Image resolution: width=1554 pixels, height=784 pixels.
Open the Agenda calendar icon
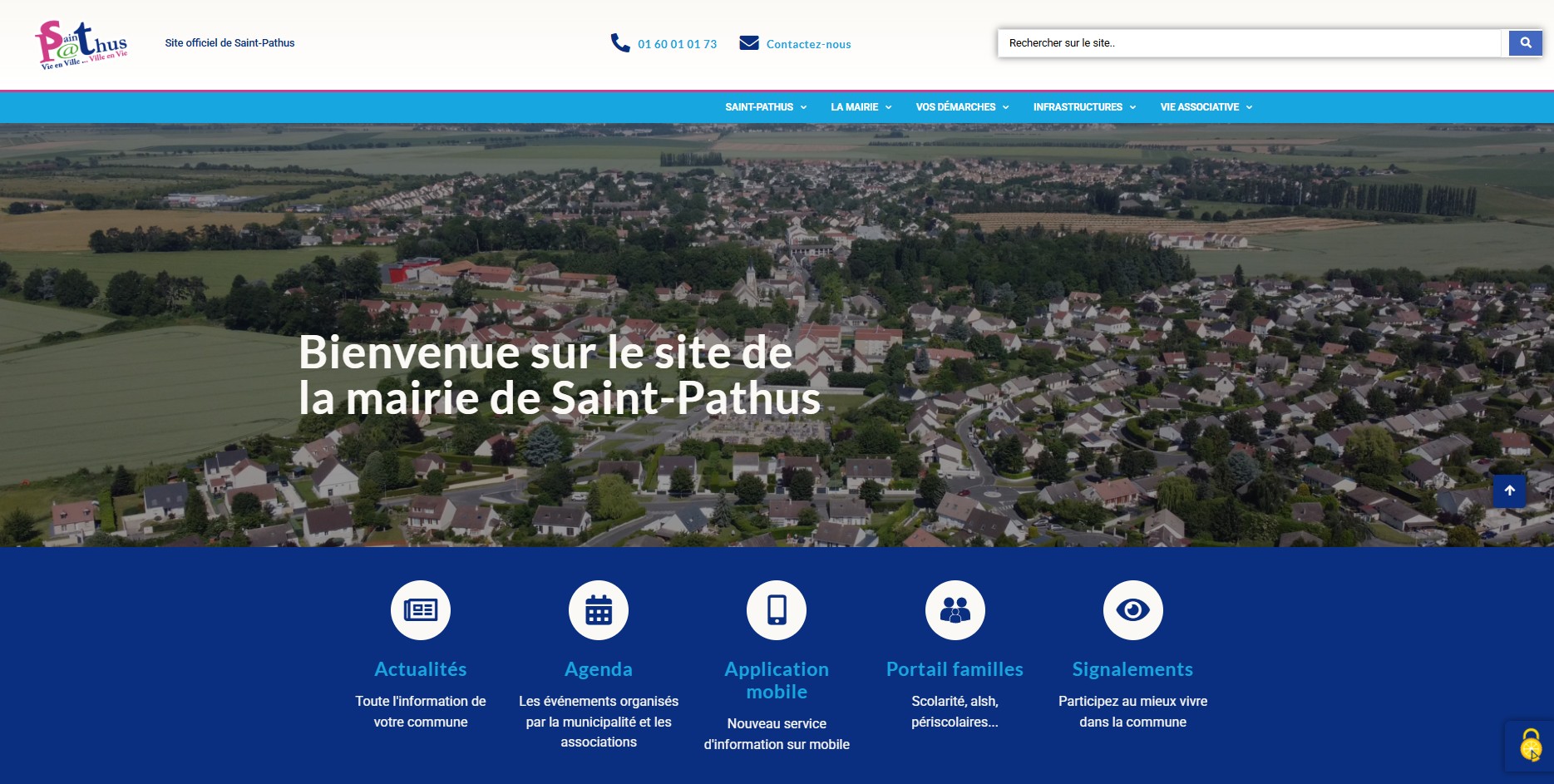coord(599,610)
